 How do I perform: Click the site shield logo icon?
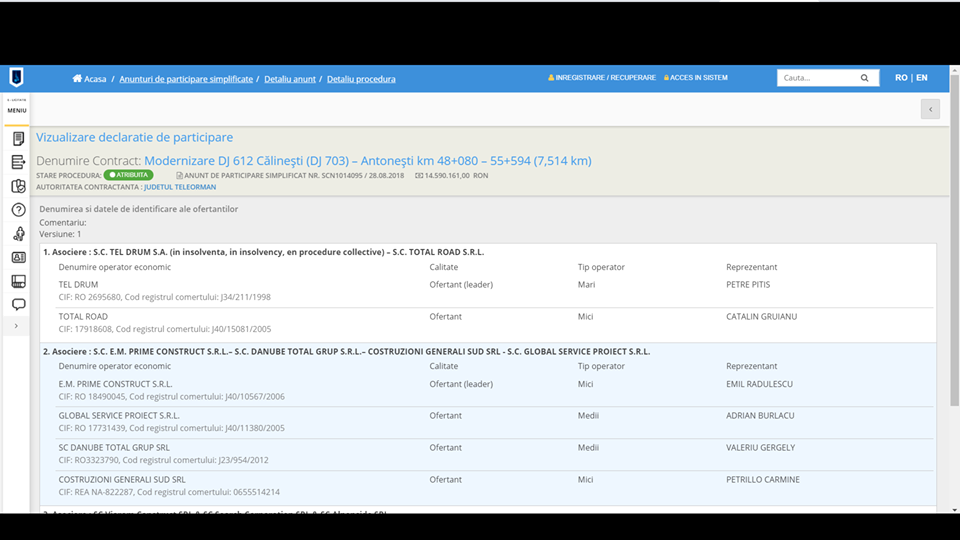click(x=17, y=77)
